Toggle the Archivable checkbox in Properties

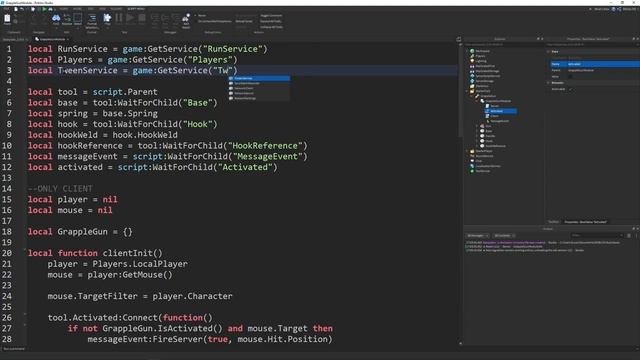click(570, 89)
